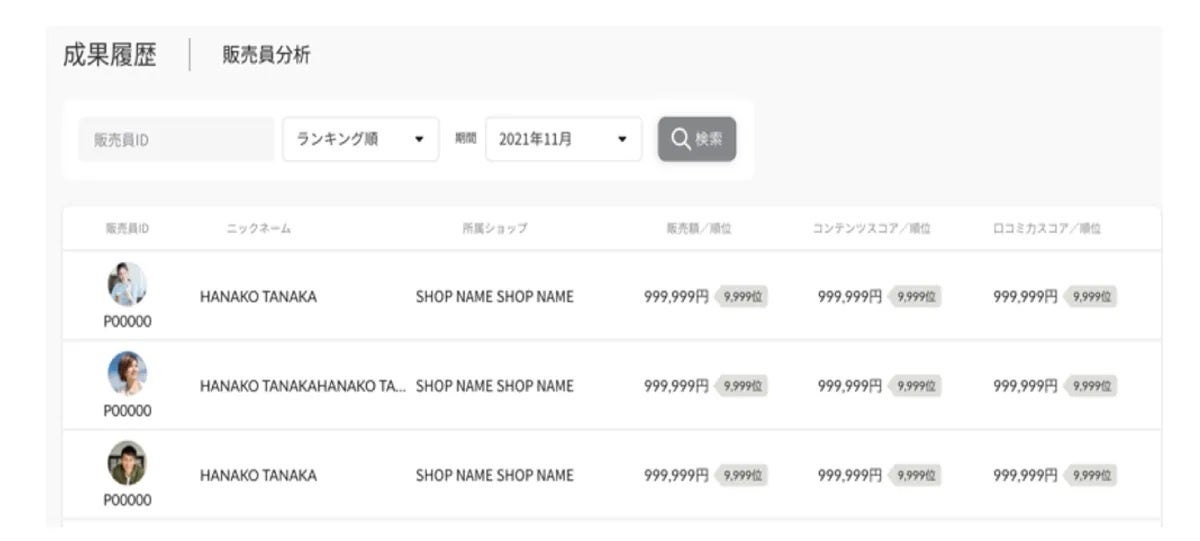The image size is (1200, 541).
Task: Open the 2021年11月 period dropdown
Action: tap(564, 139)
